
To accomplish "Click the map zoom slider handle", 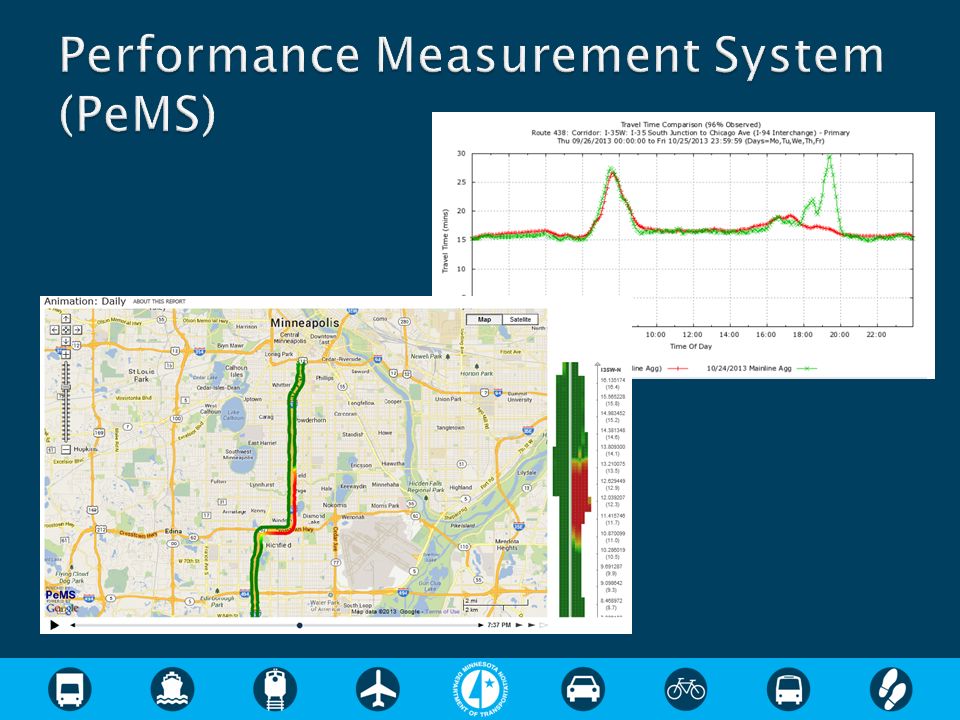I will tap(66, 387).
